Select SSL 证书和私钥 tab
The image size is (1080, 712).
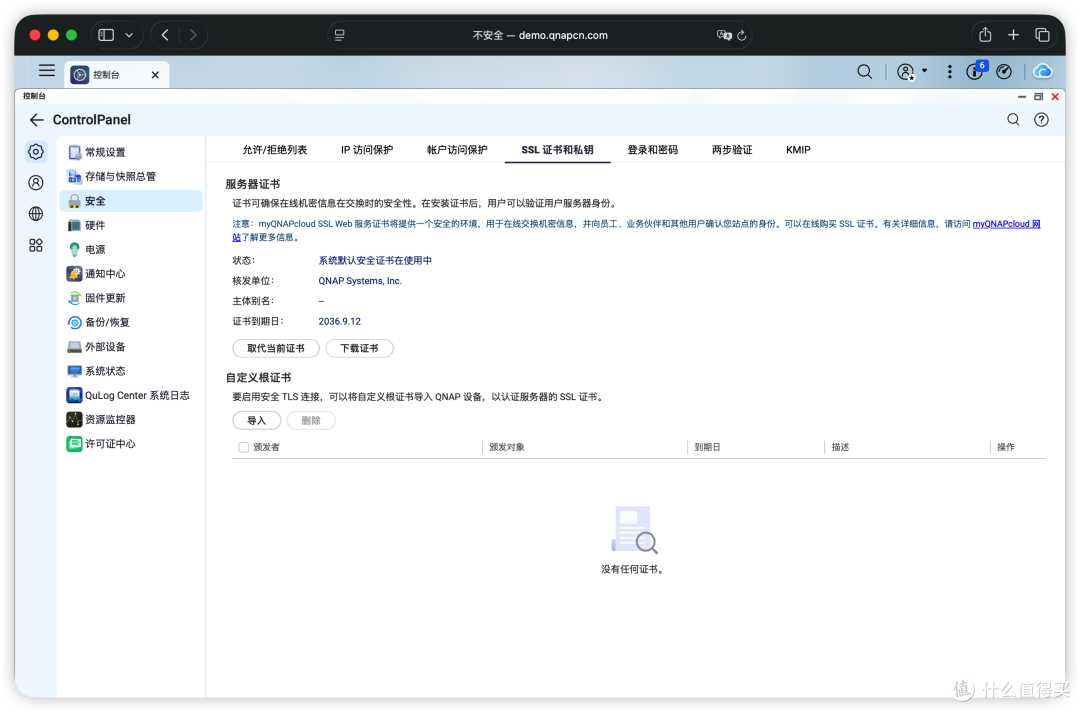coord(557,150)
